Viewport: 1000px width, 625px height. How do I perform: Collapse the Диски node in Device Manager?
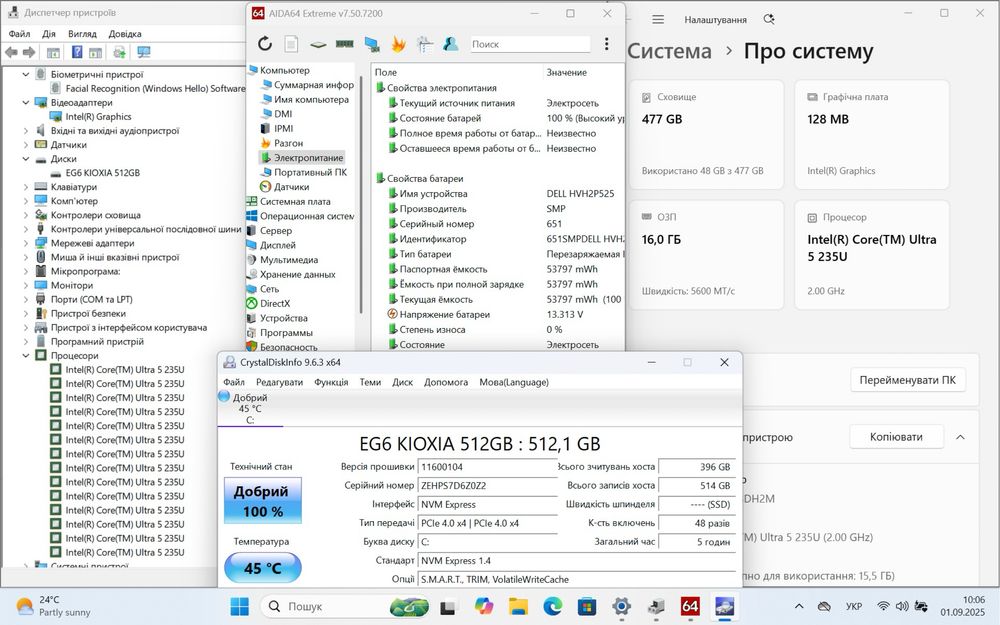[x=26, y=159]
